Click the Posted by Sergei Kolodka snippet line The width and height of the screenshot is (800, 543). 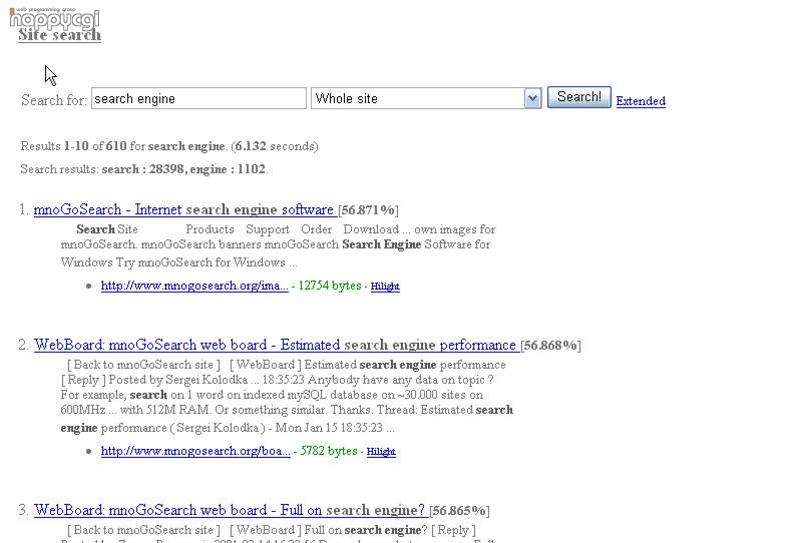pyautogui.click(x=277, y=380)
